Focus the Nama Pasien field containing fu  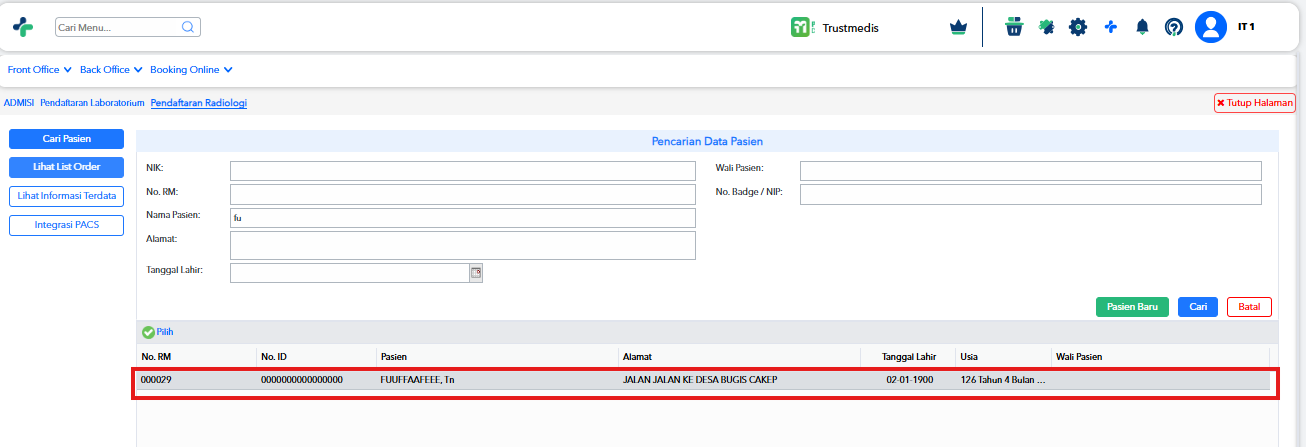463,218
